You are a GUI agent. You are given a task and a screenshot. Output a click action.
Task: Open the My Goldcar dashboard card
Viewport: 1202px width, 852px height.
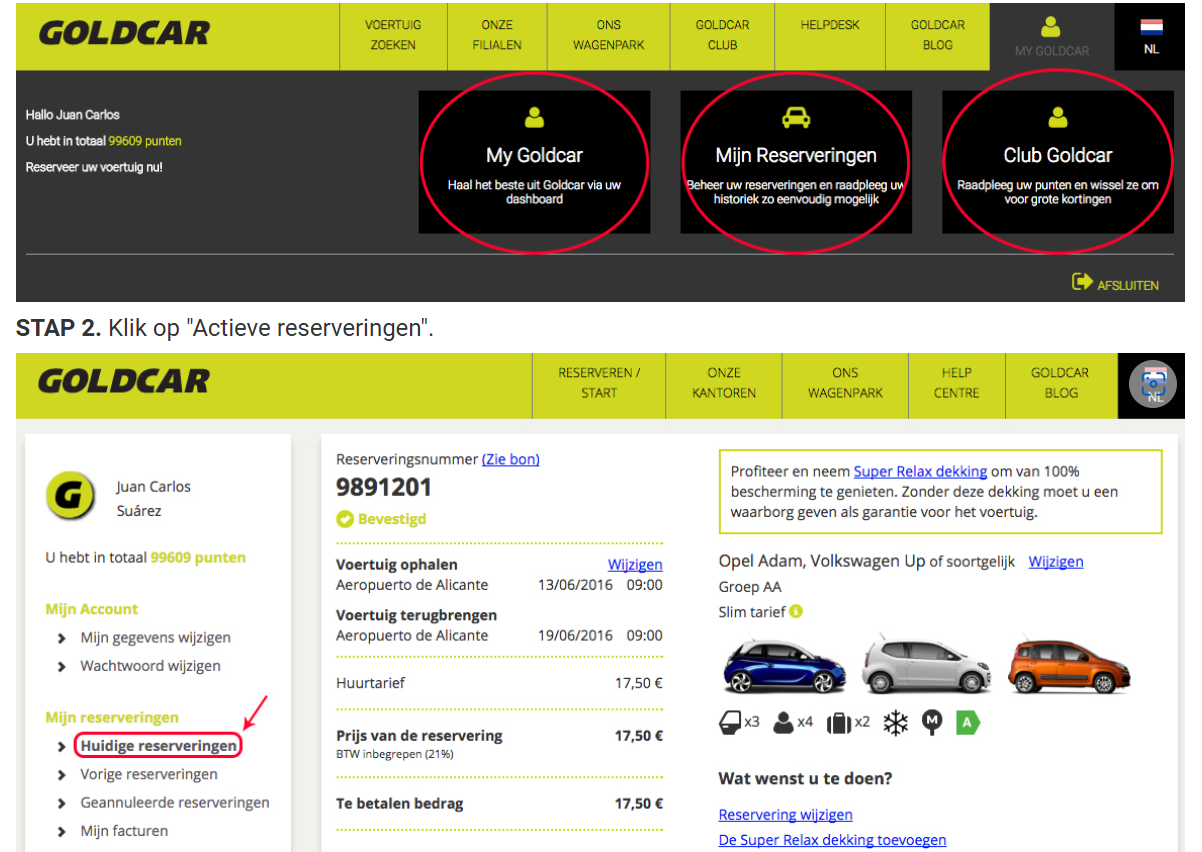click(534, 162)
